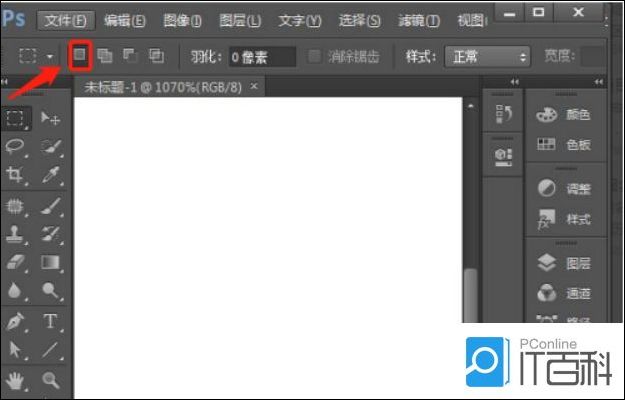Choose Subtract from Selection mode
Image resolution: width=625 pixels, height=400 pixels.
click(x=130, y=56)
